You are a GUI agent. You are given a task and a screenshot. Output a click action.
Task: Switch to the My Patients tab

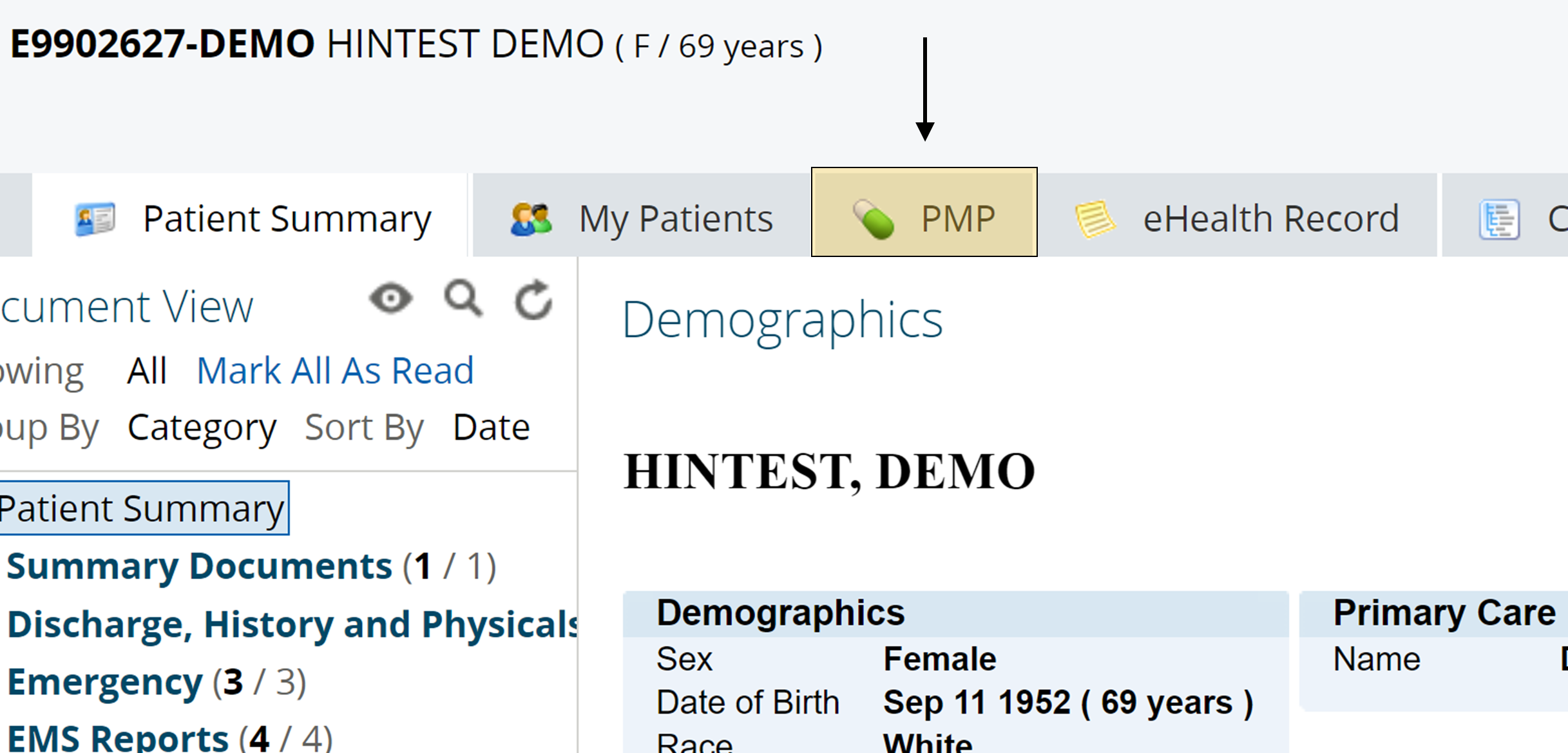pyautogui.click(x=674, y=219)
